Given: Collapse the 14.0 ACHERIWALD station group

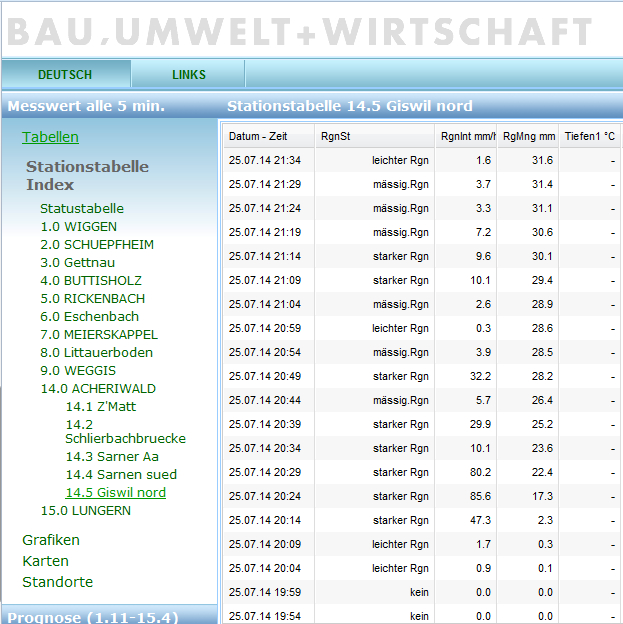Looking at the screenshot, I should [x=98, y=389].
